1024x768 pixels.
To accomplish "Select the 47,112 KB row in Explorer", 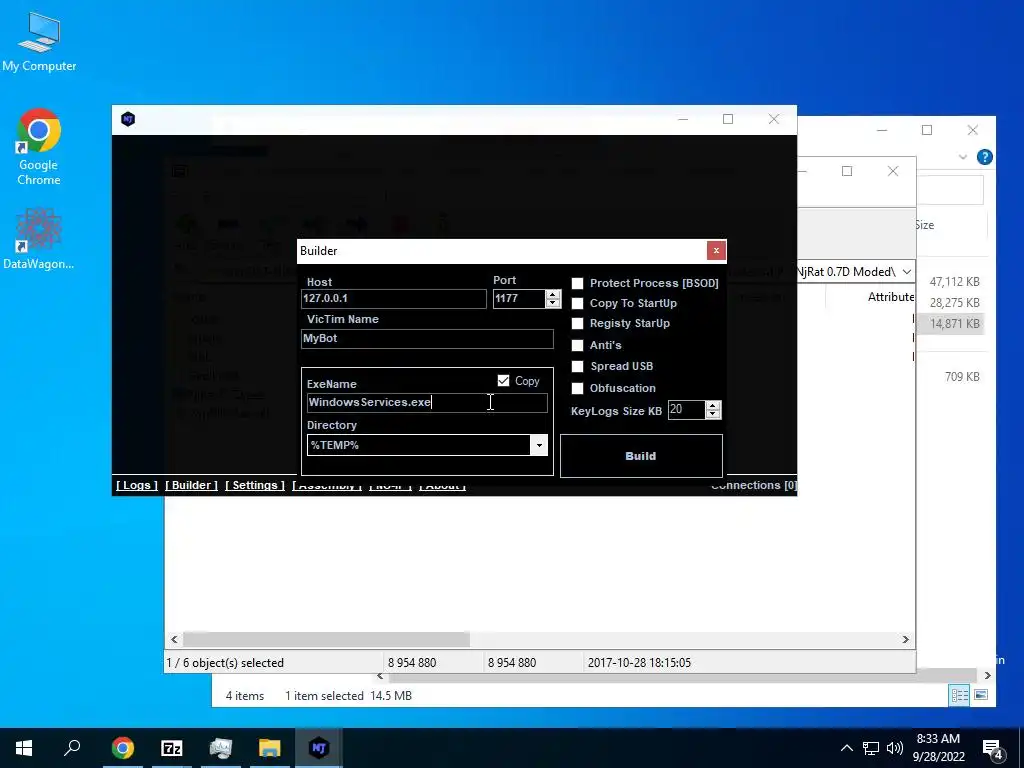I will pyautogui.click(x=955, y=282).
